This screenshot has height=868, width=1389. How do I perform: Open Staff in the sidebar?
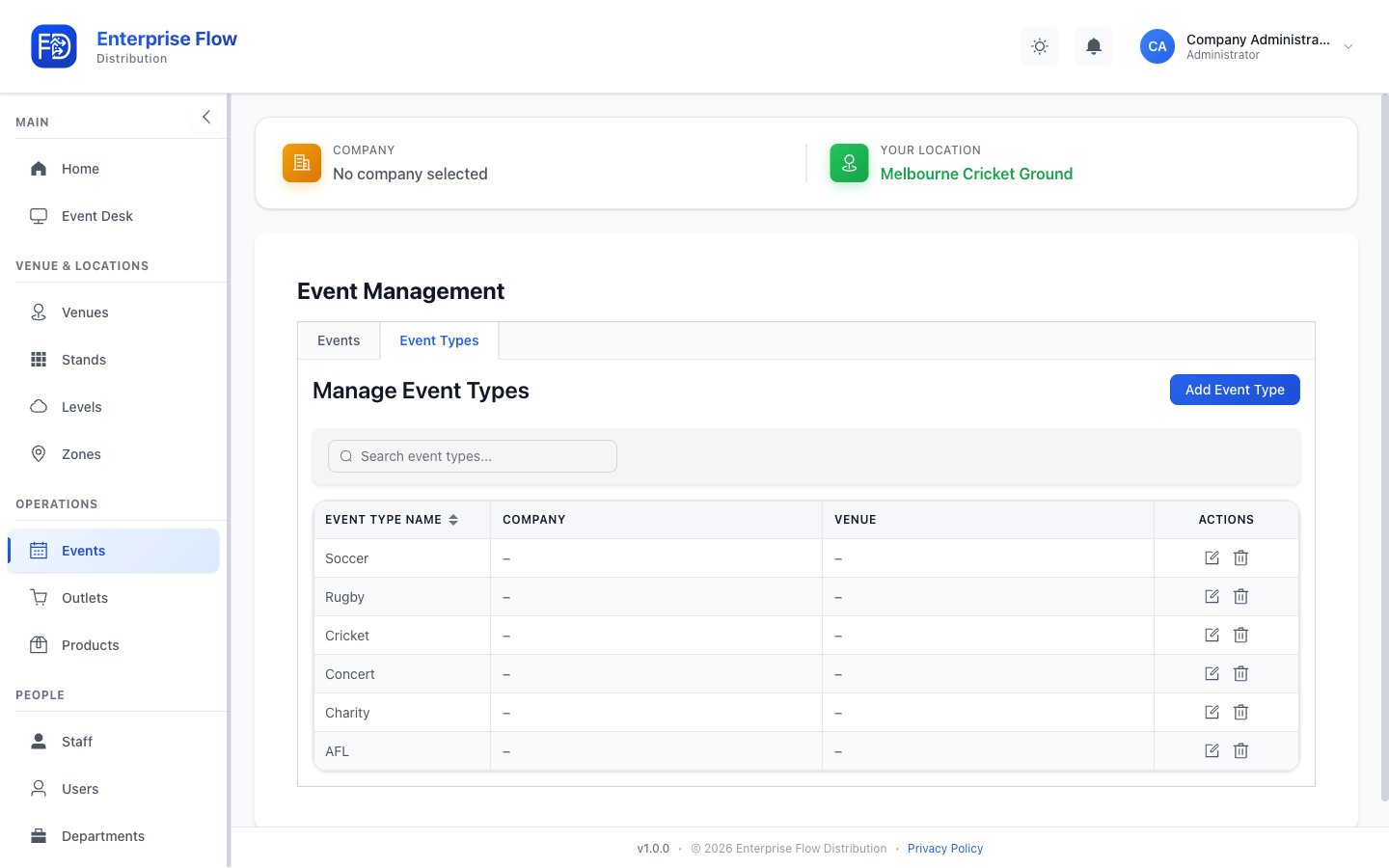coord(114,742)
